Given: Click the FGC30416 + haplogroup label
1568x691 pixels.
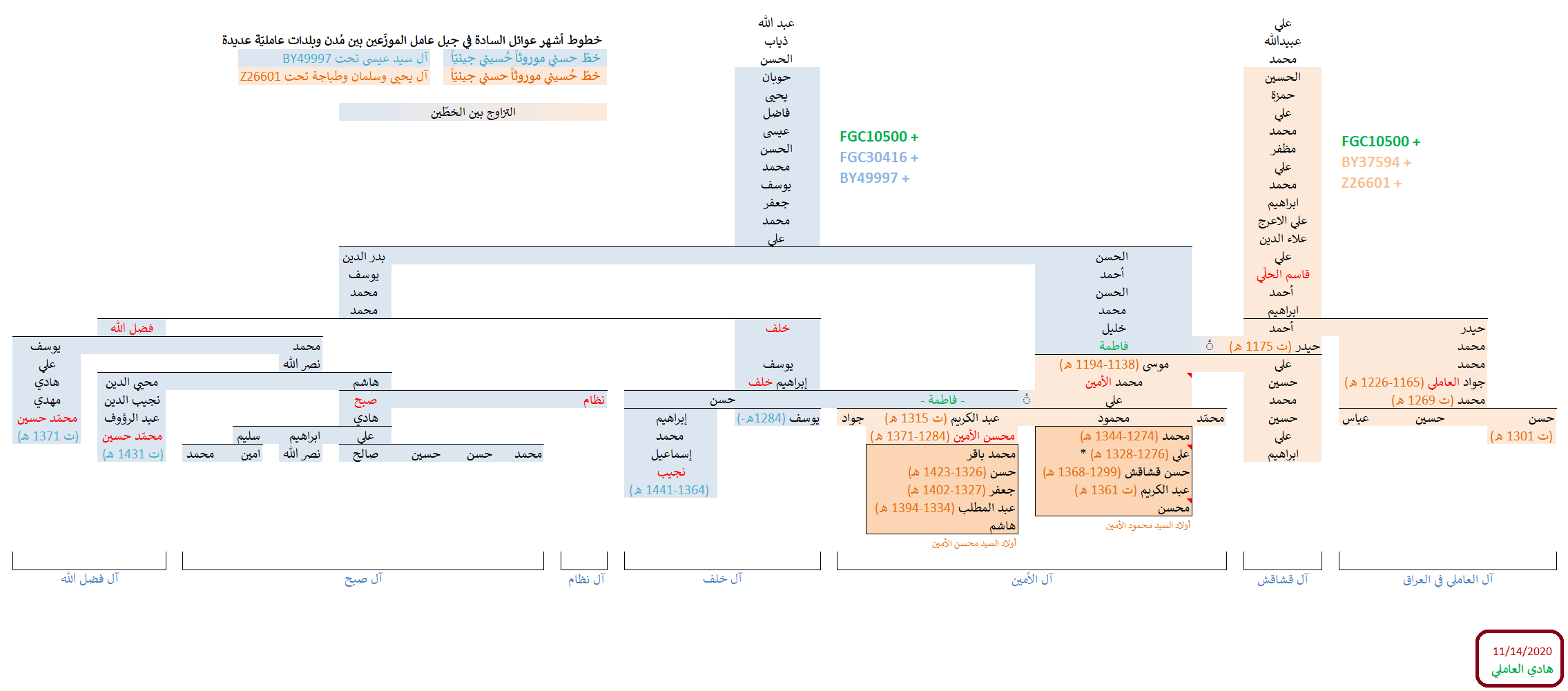Looking at the screenshot, I should click(x=879, y=157).
